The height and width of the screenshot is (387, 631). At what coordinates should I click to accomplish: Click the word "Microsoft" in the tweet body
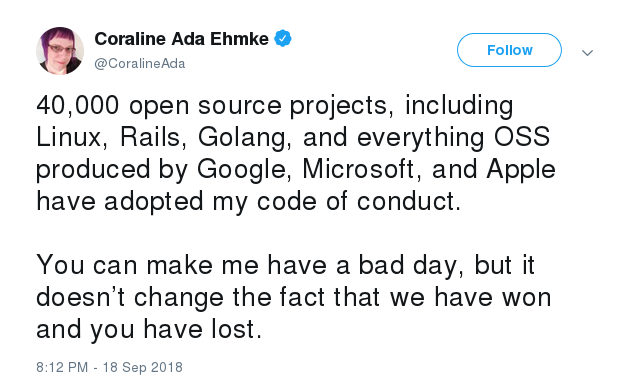[x=358, y=169]
